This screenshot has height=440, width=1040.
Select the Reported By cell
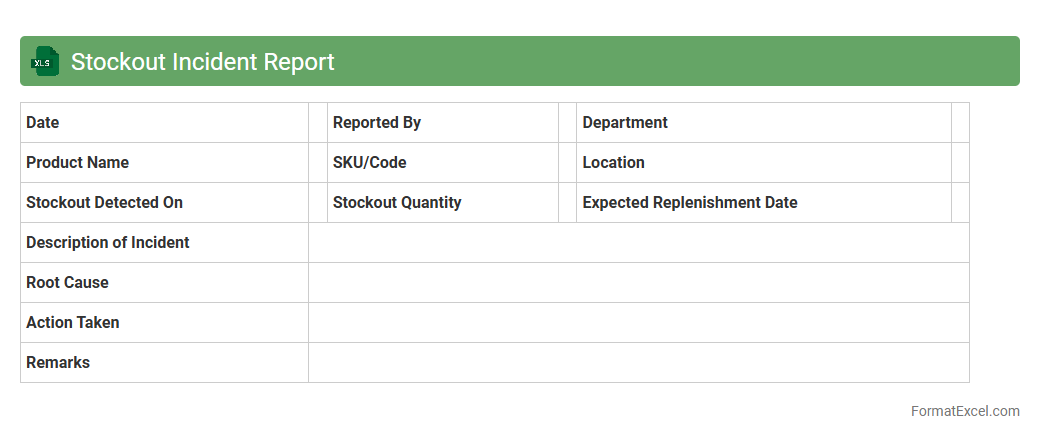tap(443, 123)
